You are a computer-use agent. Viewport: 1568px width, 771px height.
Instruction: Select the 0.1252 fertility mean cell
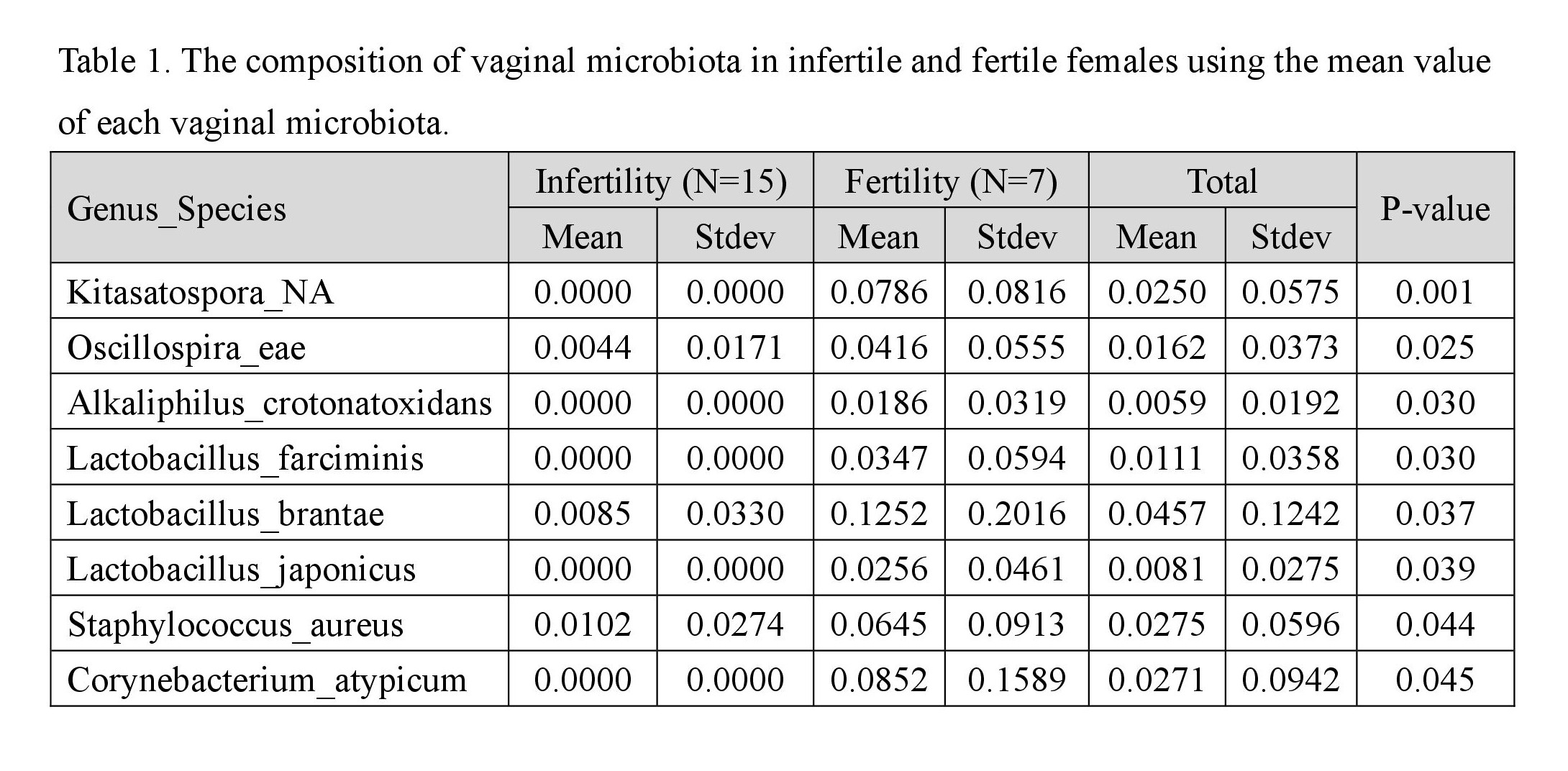879,514
